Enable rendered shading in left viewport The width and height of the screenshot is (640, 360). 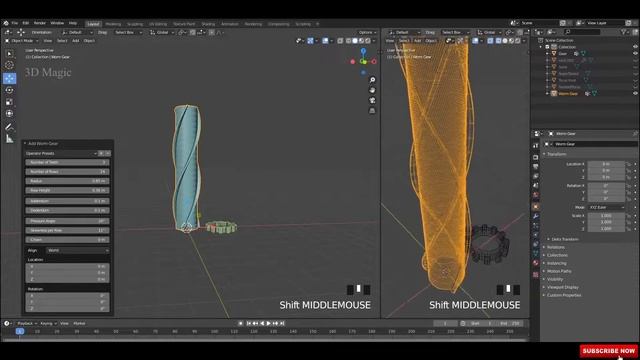[x=368, y=41]
